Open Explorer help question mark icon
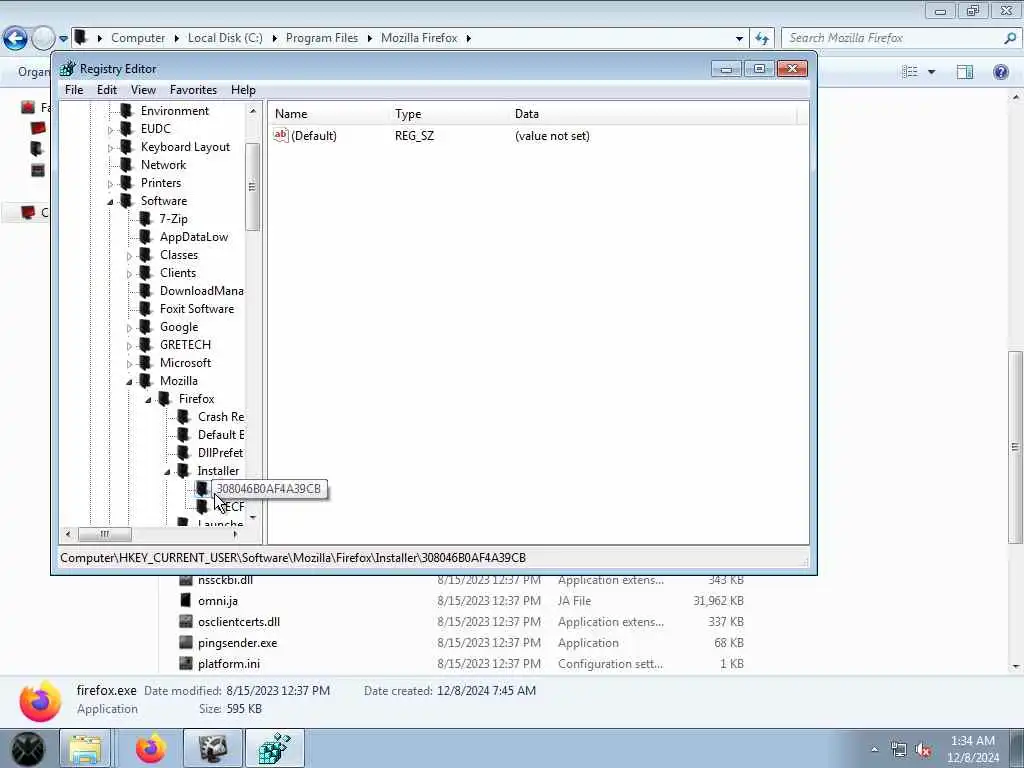This screenshot has height=768, width=1024. point(1000,72)
